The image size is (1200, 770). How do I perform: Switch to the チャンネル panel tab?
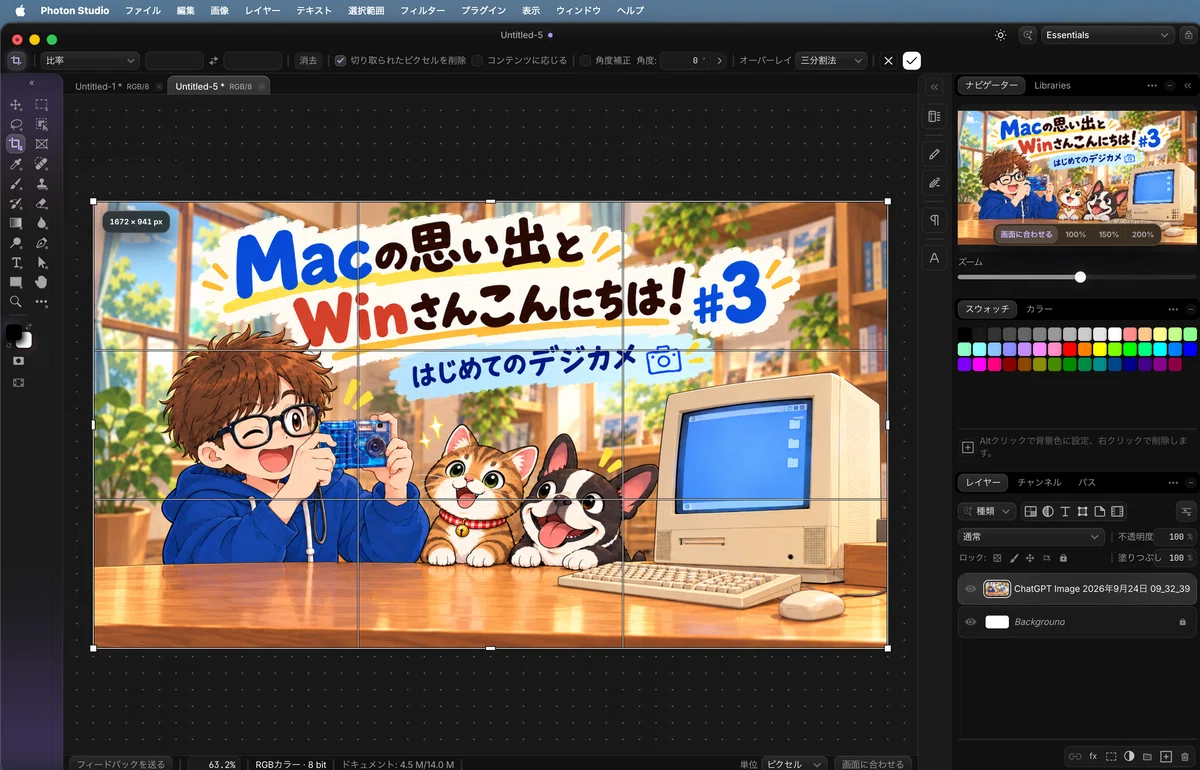pos(1039,482)
